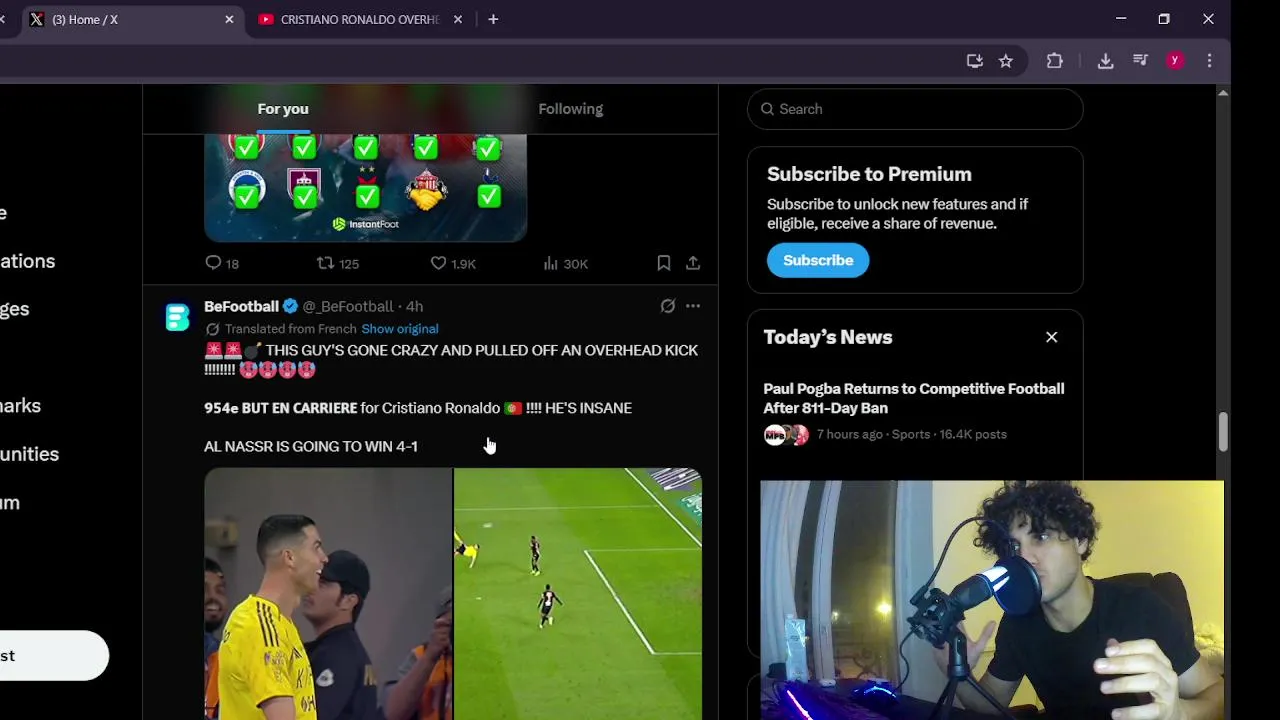Open the media controls icon in toolbar
This screenshot has height=720, width=1280.
pos(1140,61)
